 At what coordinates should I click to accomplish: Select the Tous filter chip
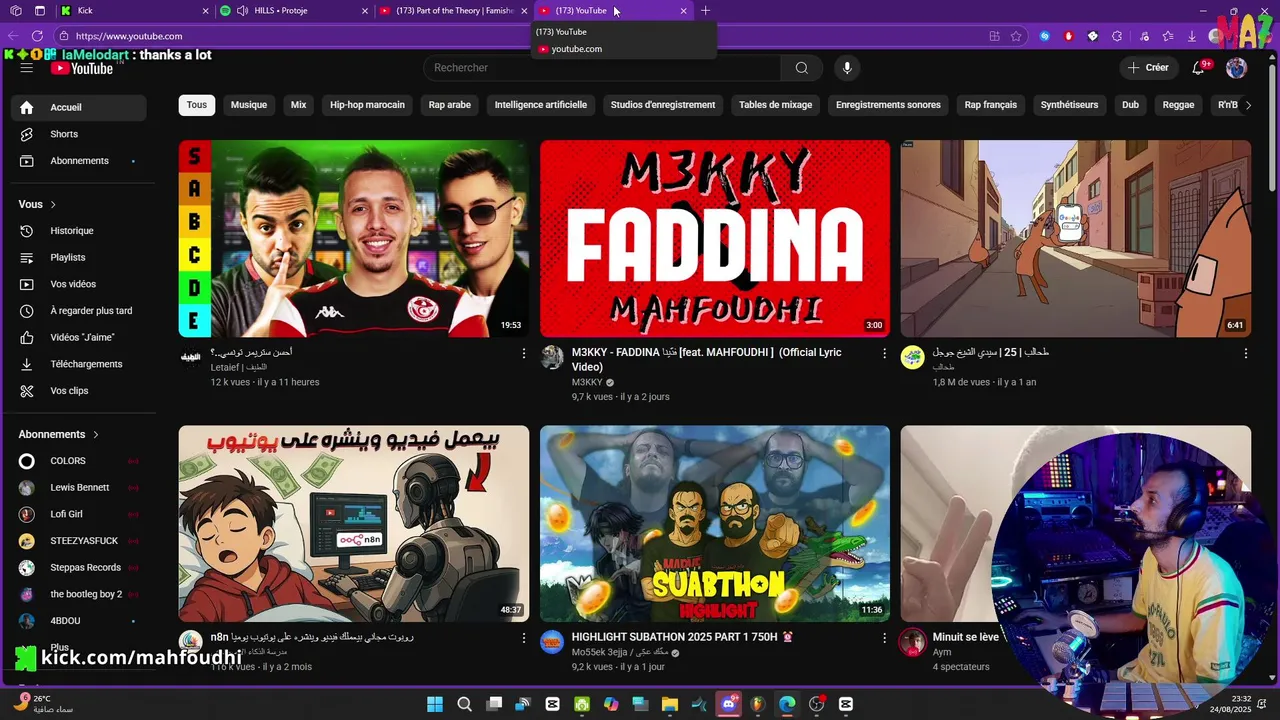click(x=197, y=105)
